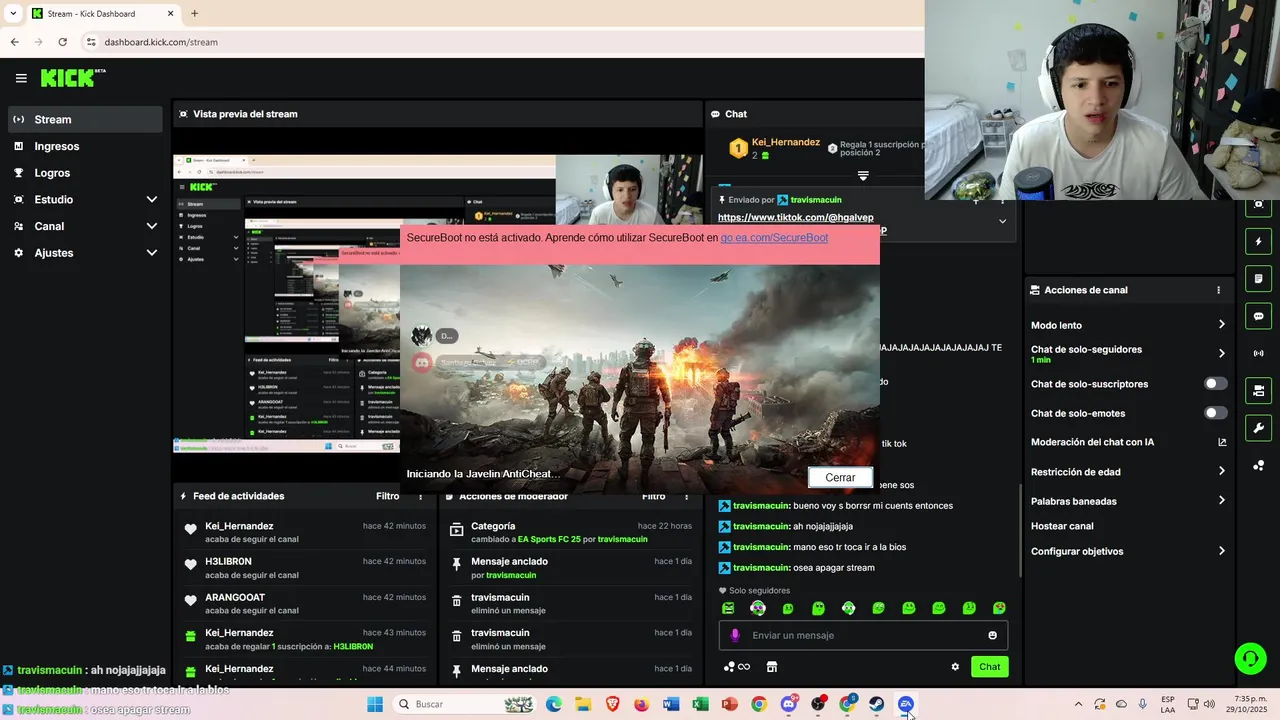The image size is (1280, 720).
Task: Click H3LIBRON in the activity feed
Action: 228,562
